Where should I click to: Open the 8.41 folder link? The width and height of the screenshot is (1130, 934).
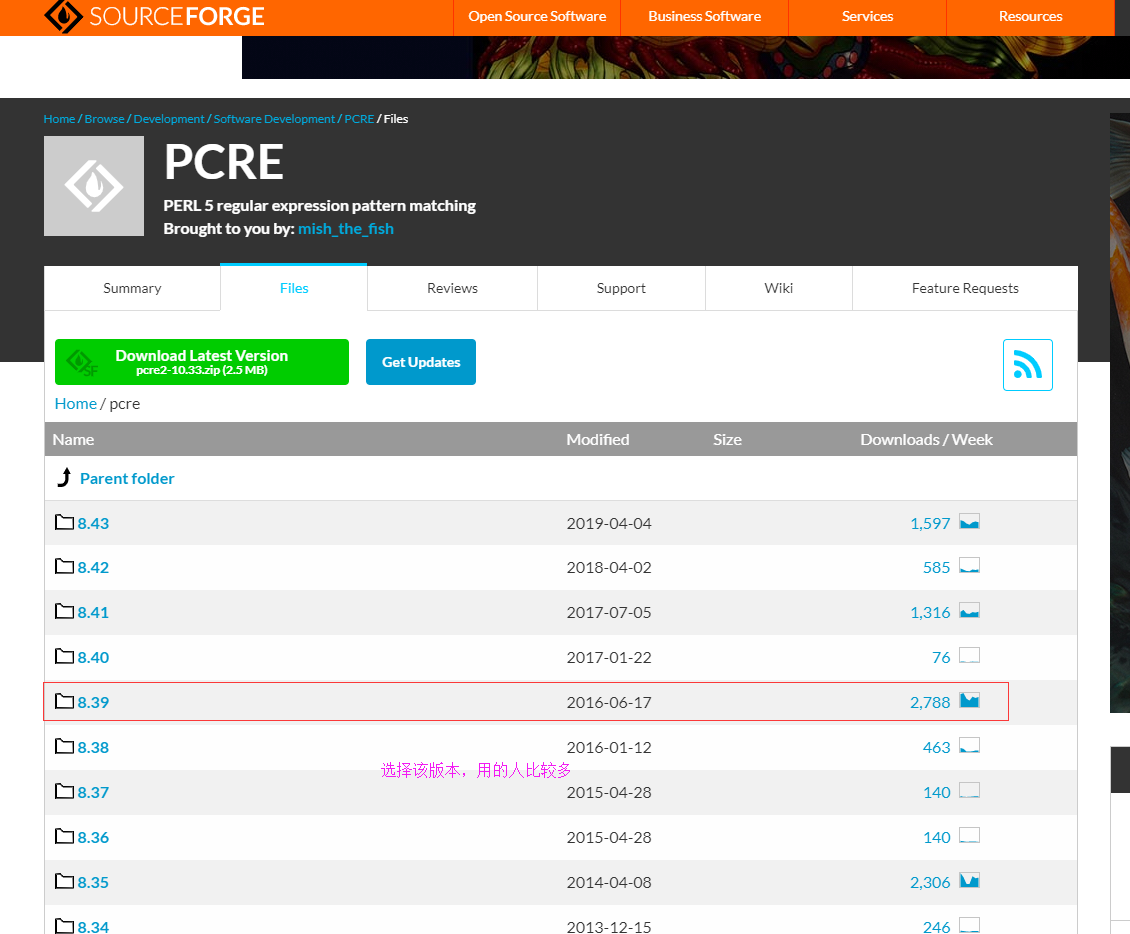tap(93, 613)
